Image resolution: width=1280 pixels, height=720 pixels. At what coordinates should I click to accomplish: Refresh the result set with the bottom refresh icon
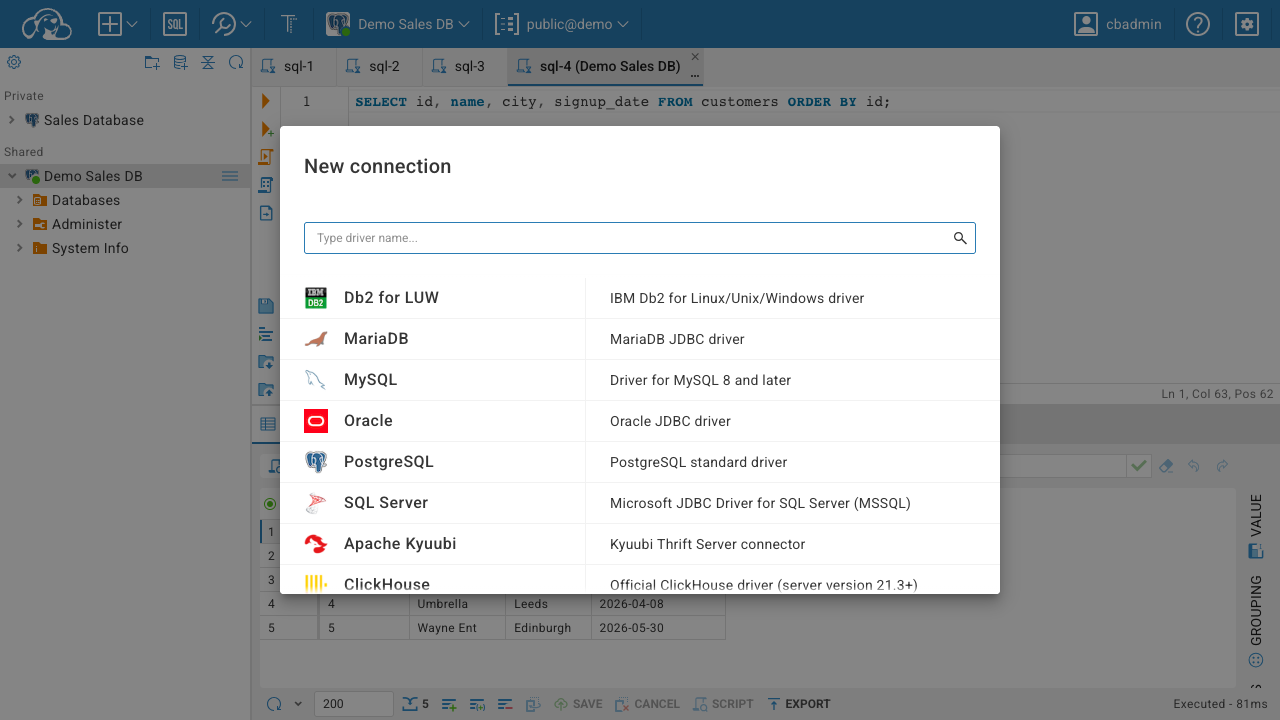click(274, 704)
